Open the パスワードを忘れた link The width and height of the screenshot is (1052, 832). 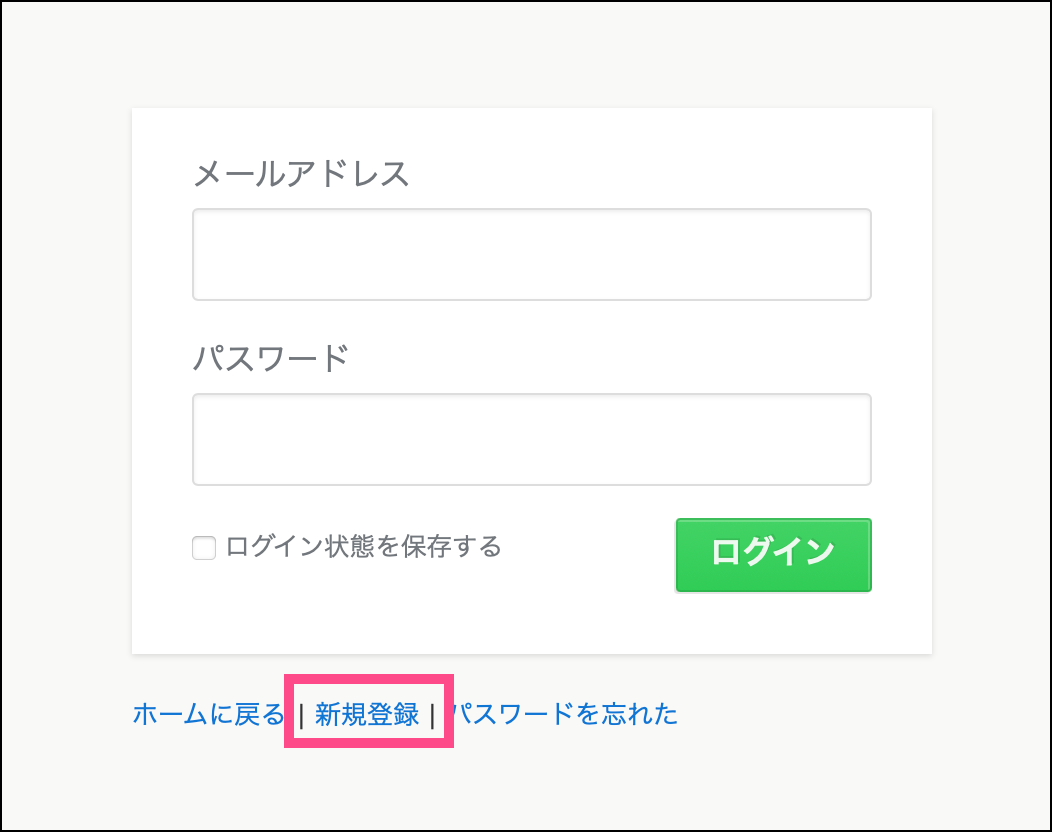pos(564,714)
